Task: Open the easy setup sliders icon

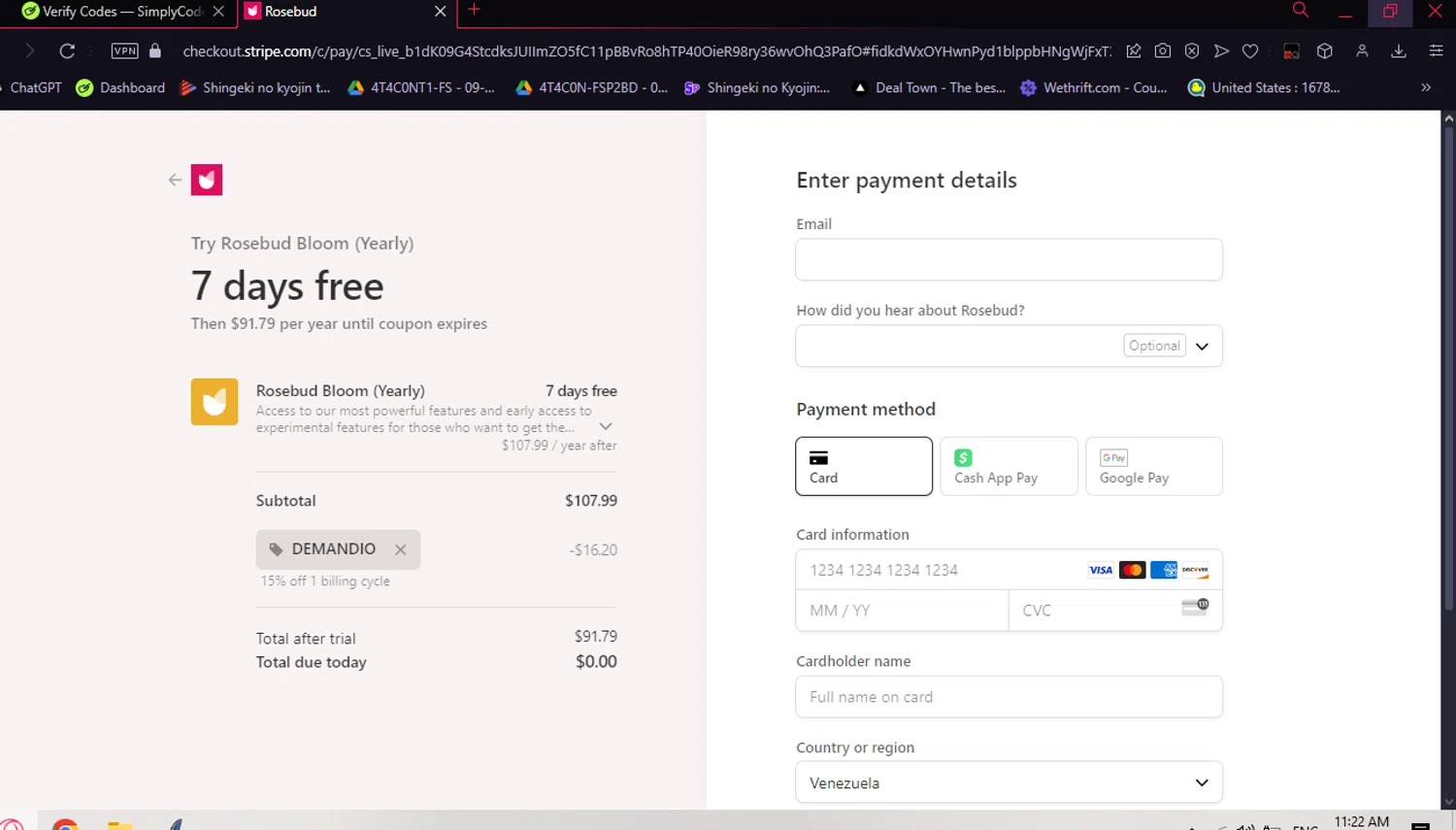Action: click(1436, 50)
